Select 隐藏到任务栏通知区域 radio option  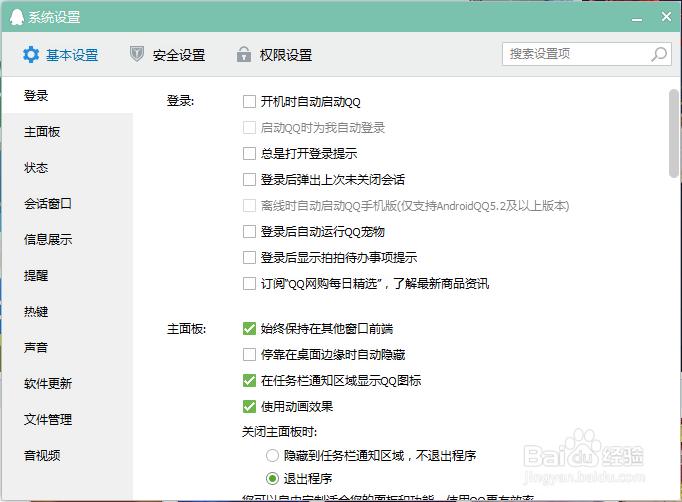click(x=272, y=455)
